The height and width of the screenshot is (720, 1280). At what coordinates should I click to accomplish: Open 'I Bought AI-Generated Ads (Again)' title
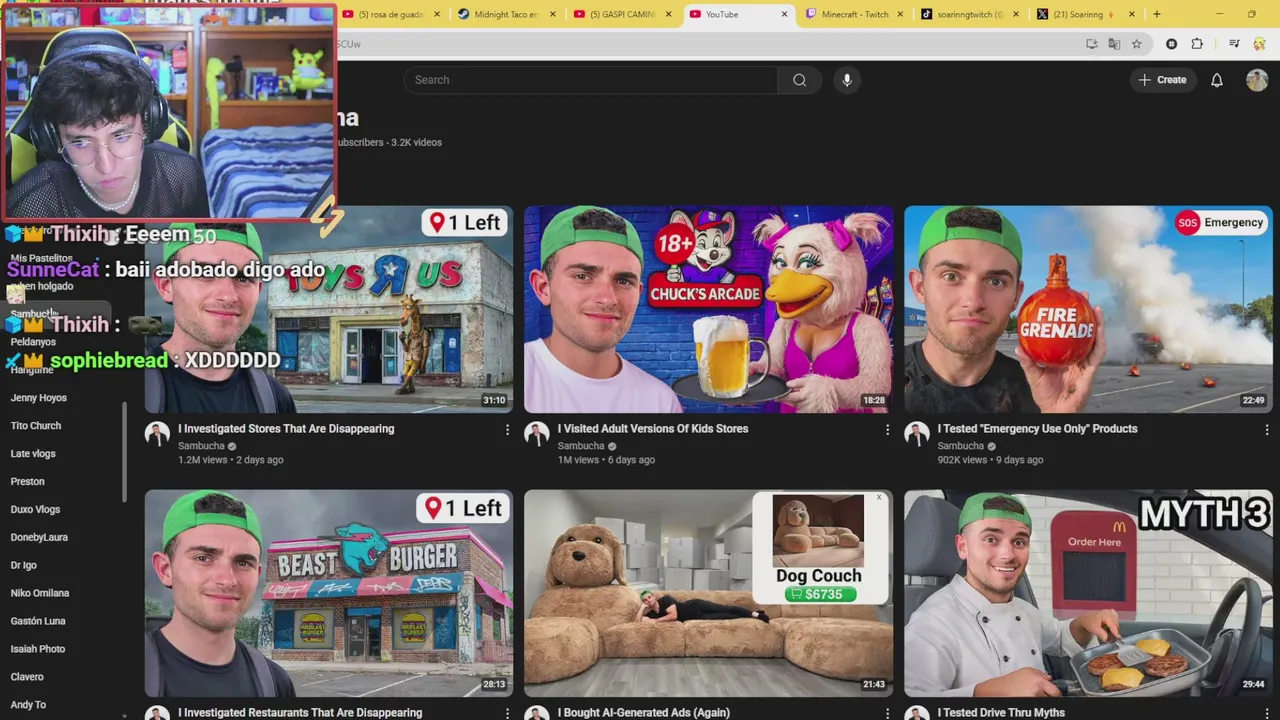(644, 712)
